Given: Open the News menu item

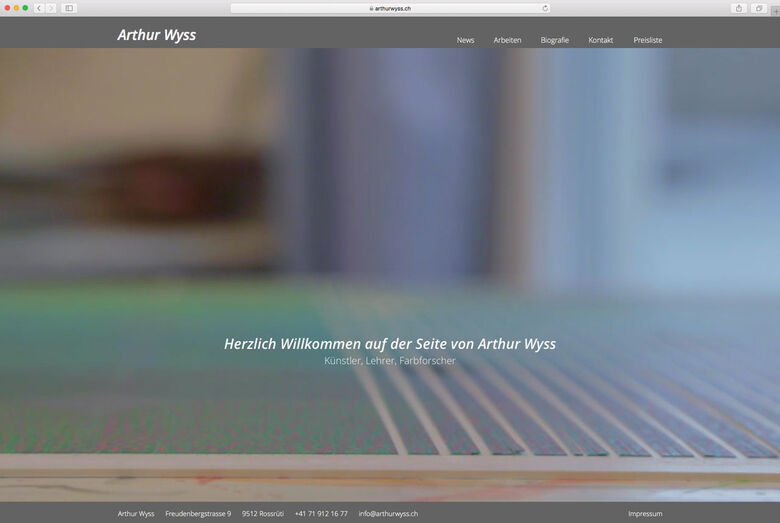Looking at the screenshot, I should pos(465,40).
